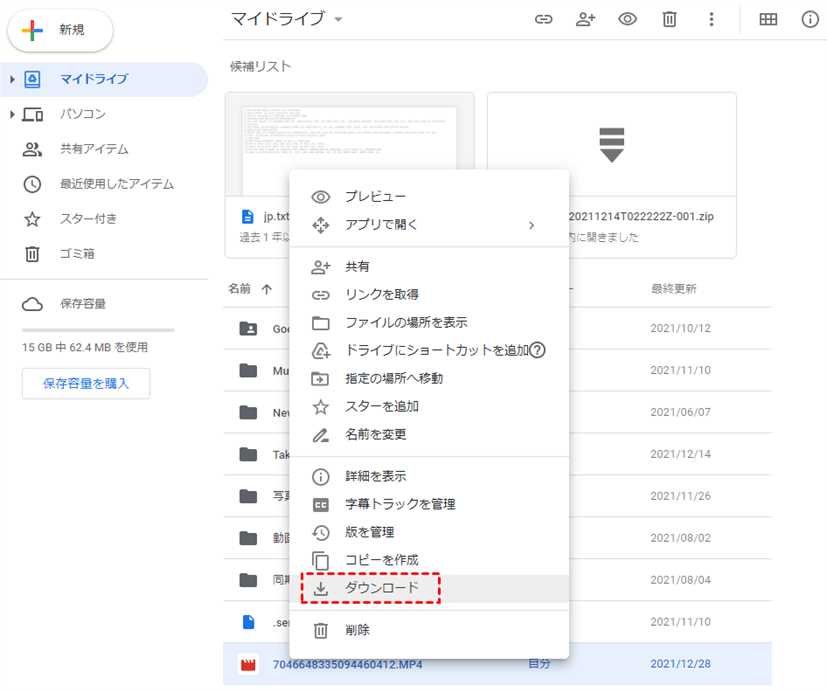Switch to grid layout view
The height and width of the screenshot is (692, 827).
(x=768, y=19)
